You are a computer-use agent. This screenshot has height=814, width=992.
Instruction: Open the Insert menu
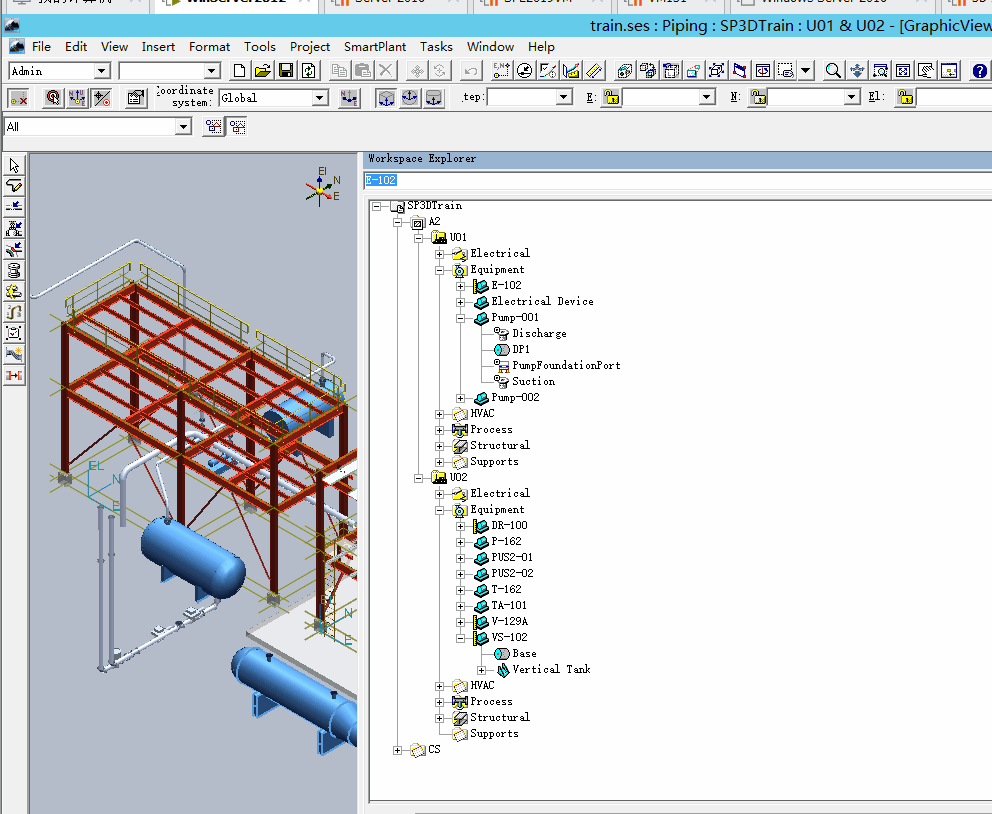(x=158, y=47)
